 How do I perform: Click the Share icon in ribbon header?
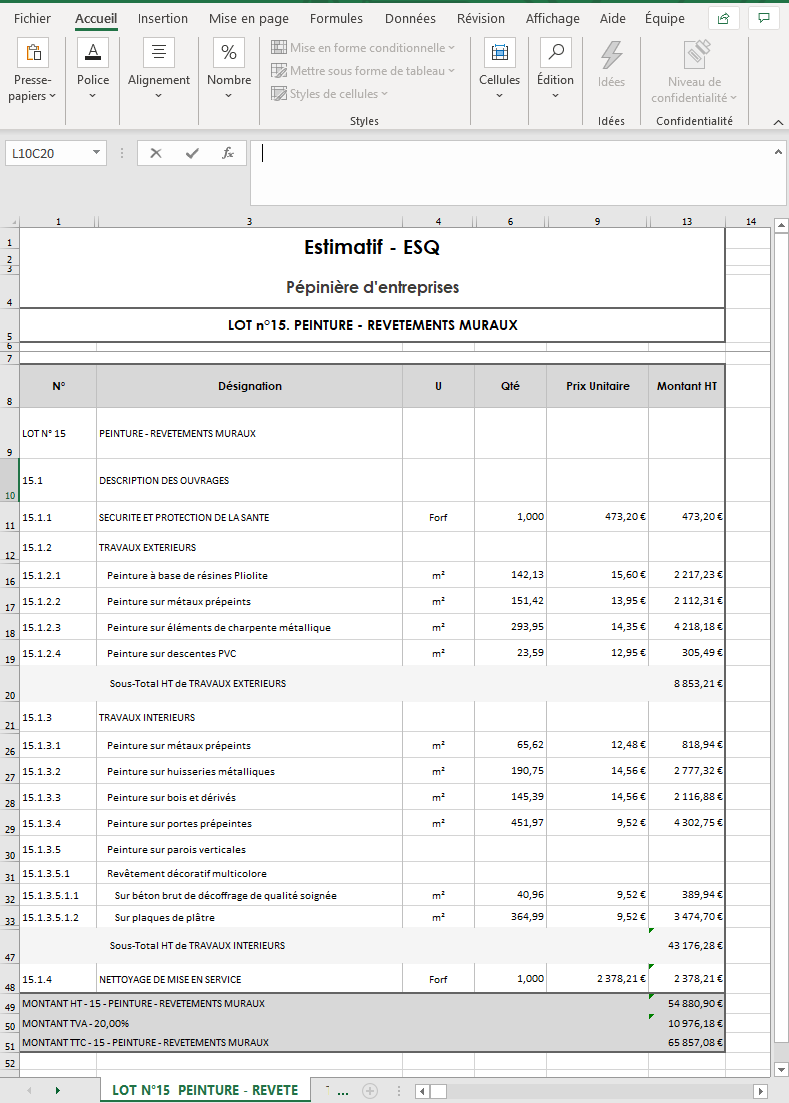pyautogui.click(x=724, y=18)
